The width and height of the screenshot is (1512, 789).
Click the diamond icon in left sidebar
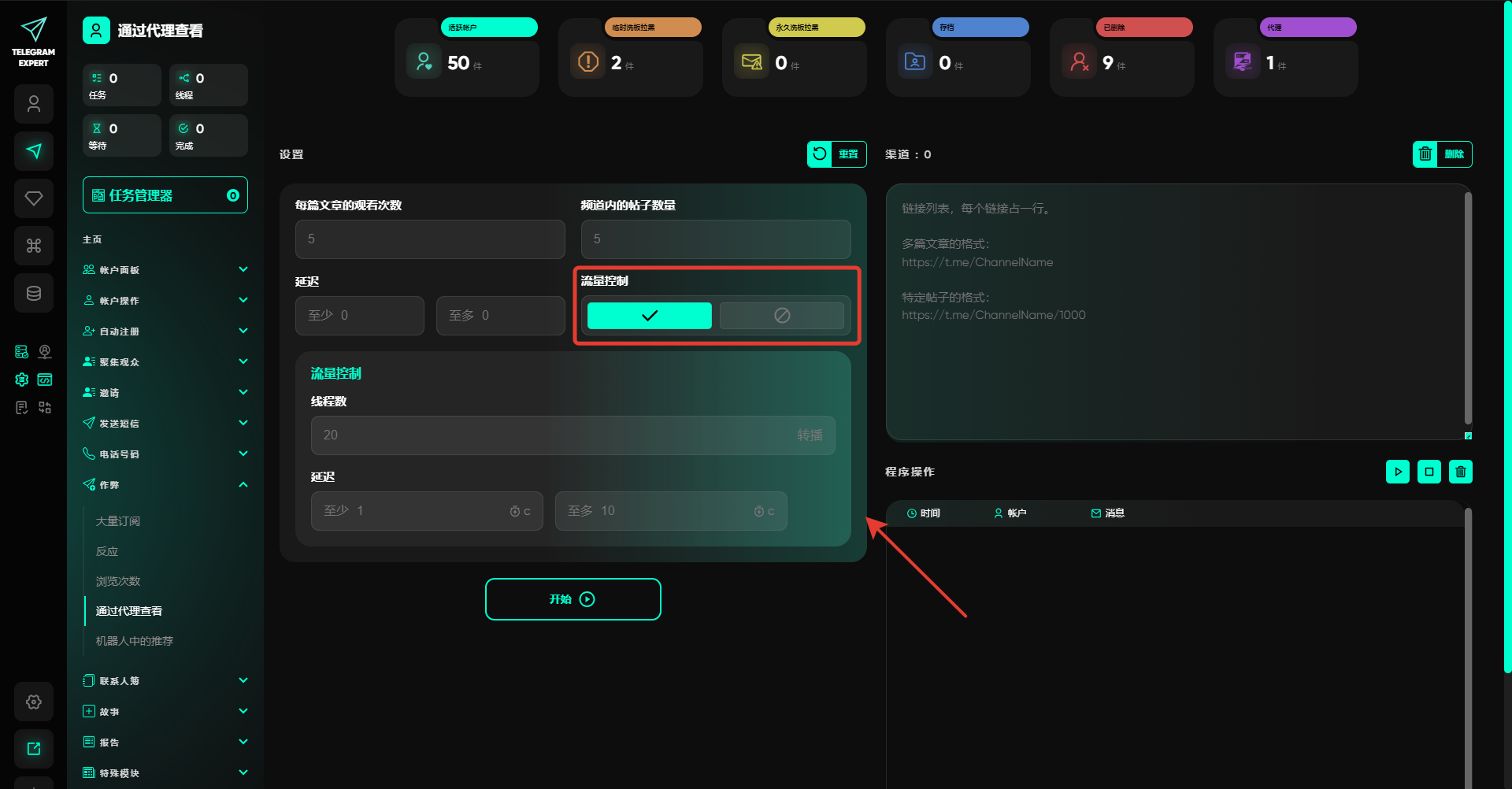pyautogui.click(x=34, y=198)
